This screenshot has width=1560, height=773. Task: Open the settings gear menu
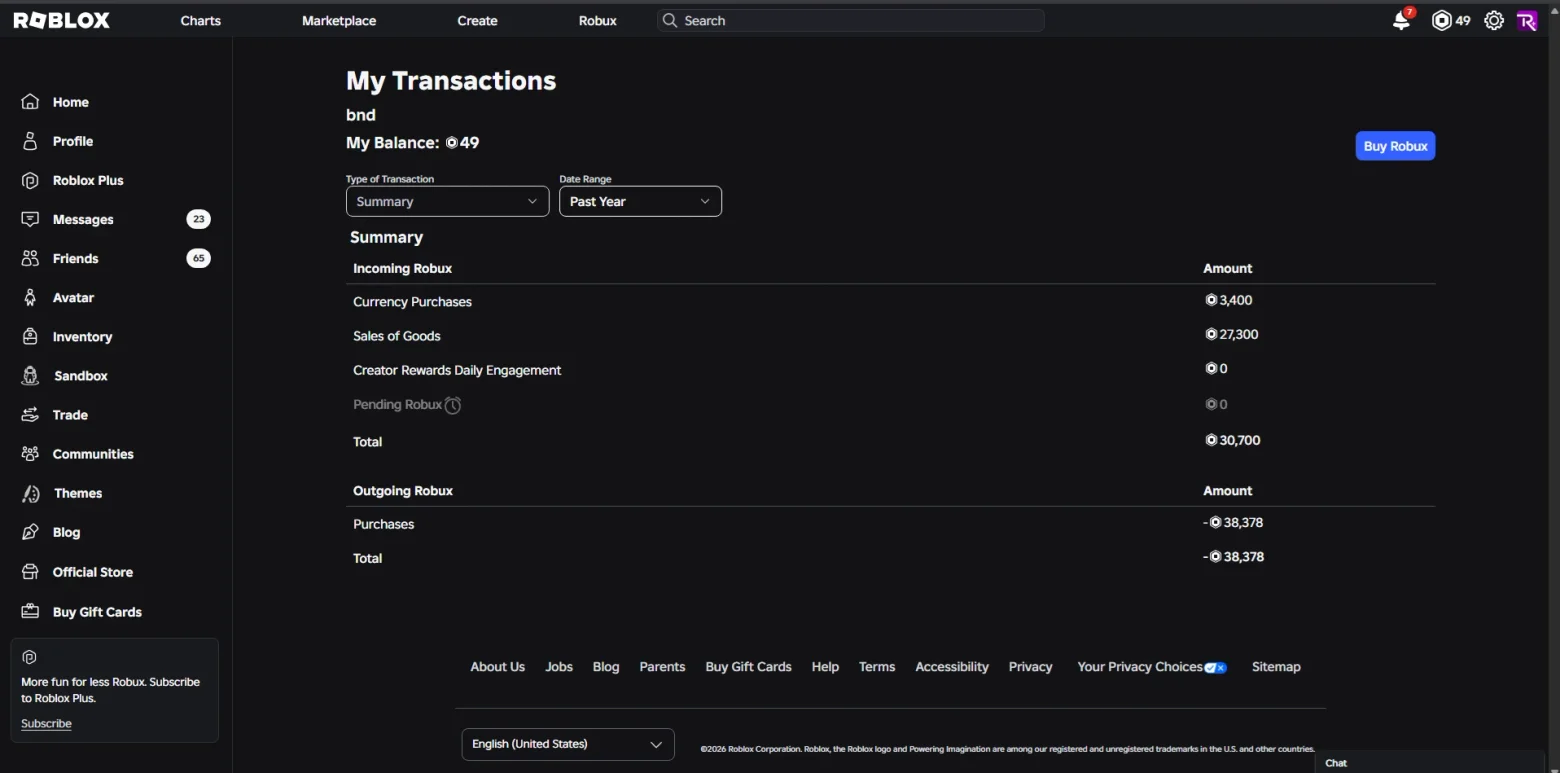(x=1494, y=20)
